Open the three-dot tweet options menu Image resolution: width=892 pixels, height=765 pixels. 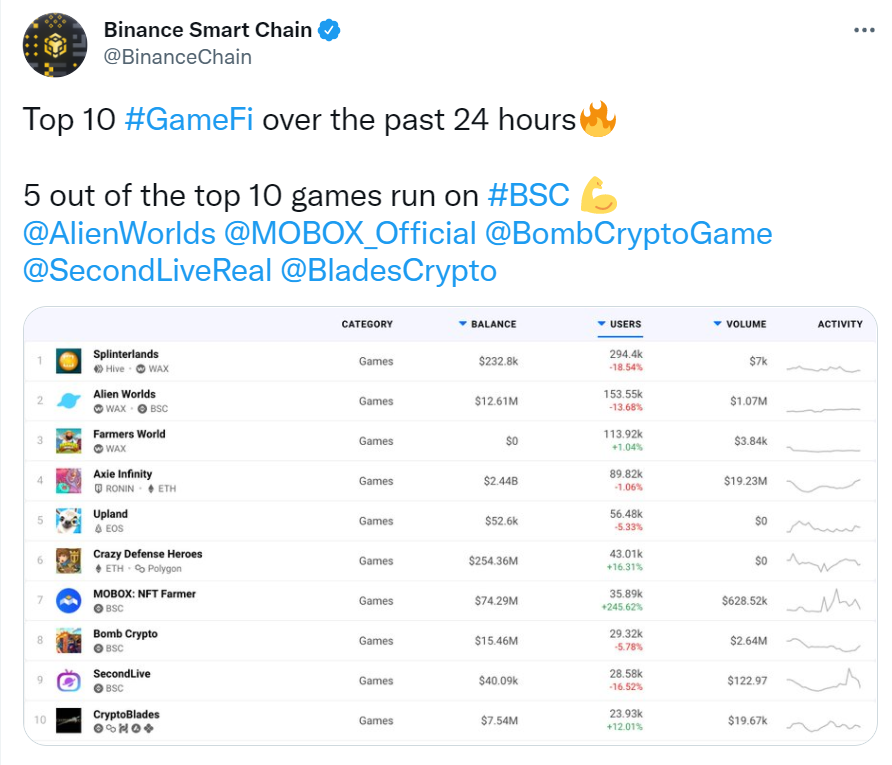[864, 30]
